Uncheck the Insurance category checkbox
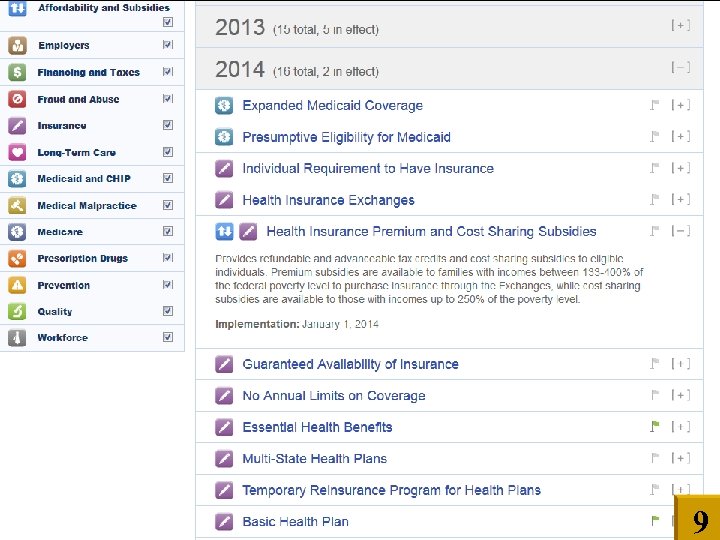The width and height of the screenshot is (720, 540). click(168, 126)
